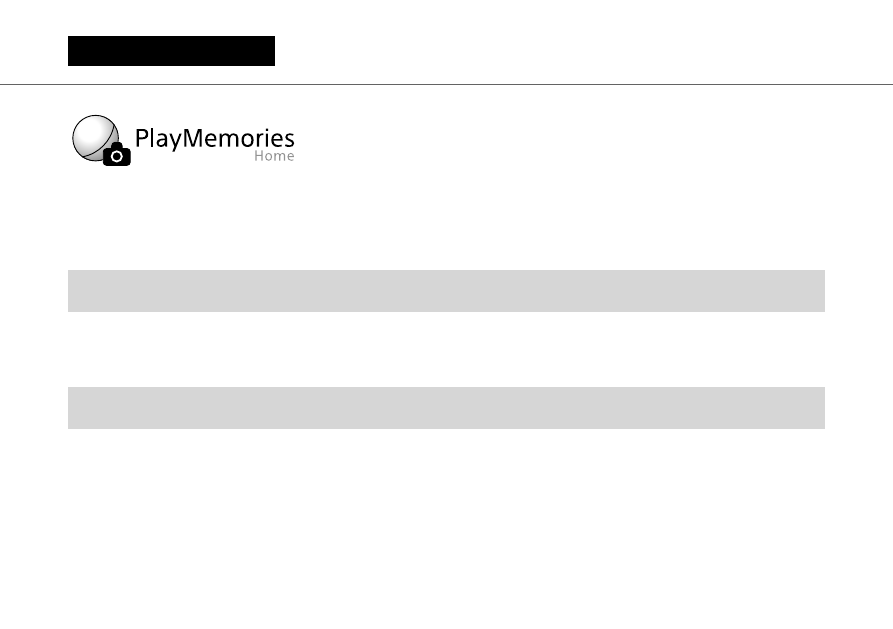Click the first gray section bar
This screenshot has width=893, height=629.
click(x=446, y=291)
